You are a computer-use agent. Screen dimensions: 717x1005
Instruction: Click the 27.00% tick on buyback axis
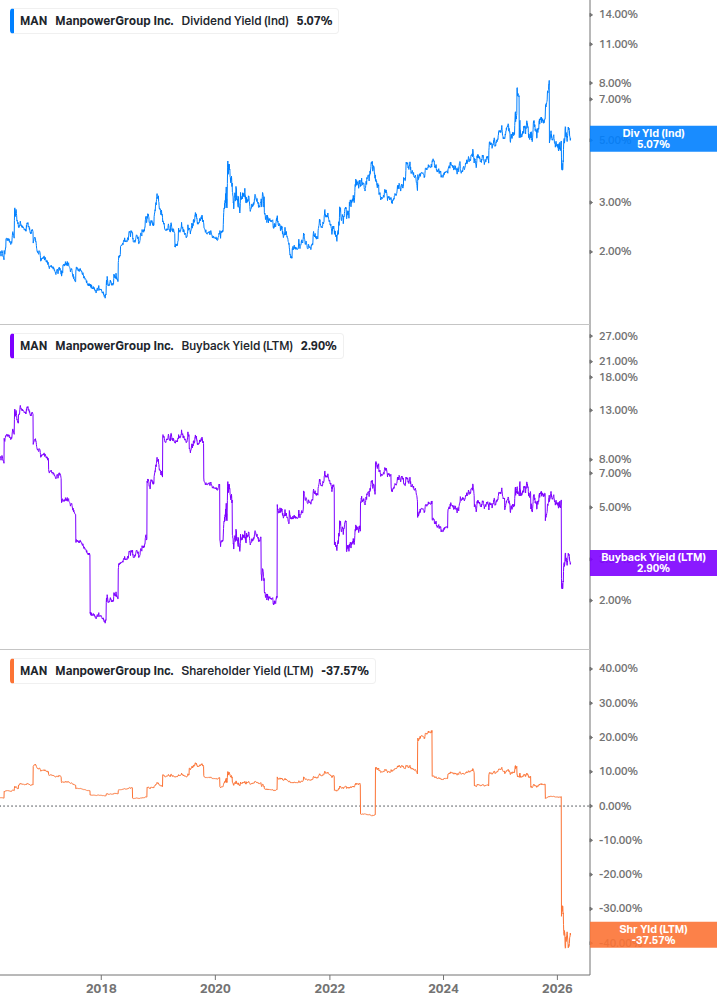[x=618, y=336]
